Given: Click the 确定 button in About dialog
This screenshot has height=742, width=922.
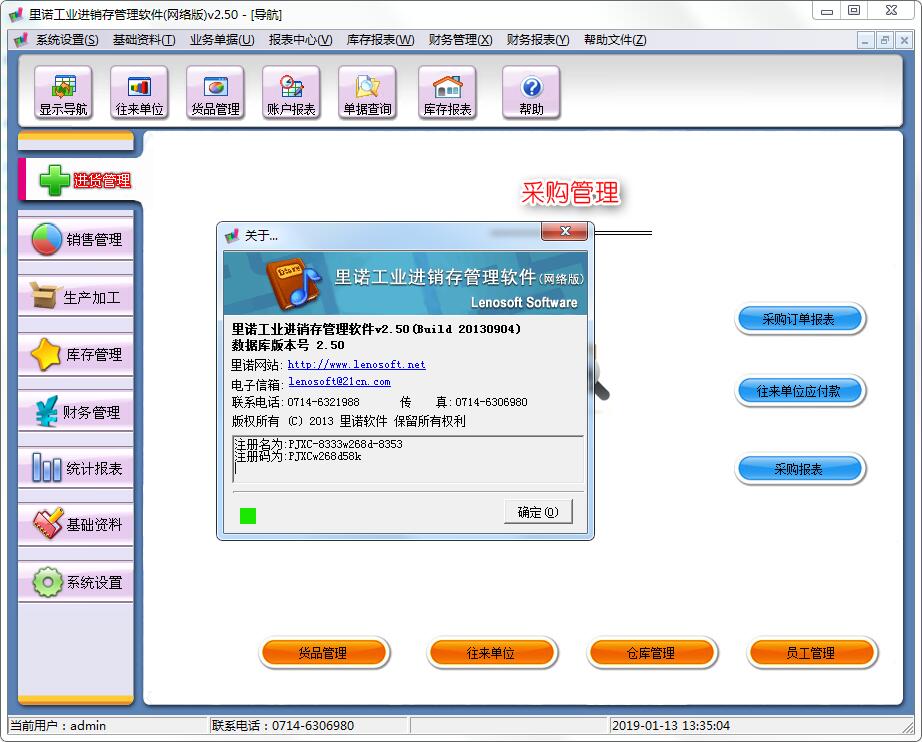Looking at the screenshot, I should pos(537,512).
